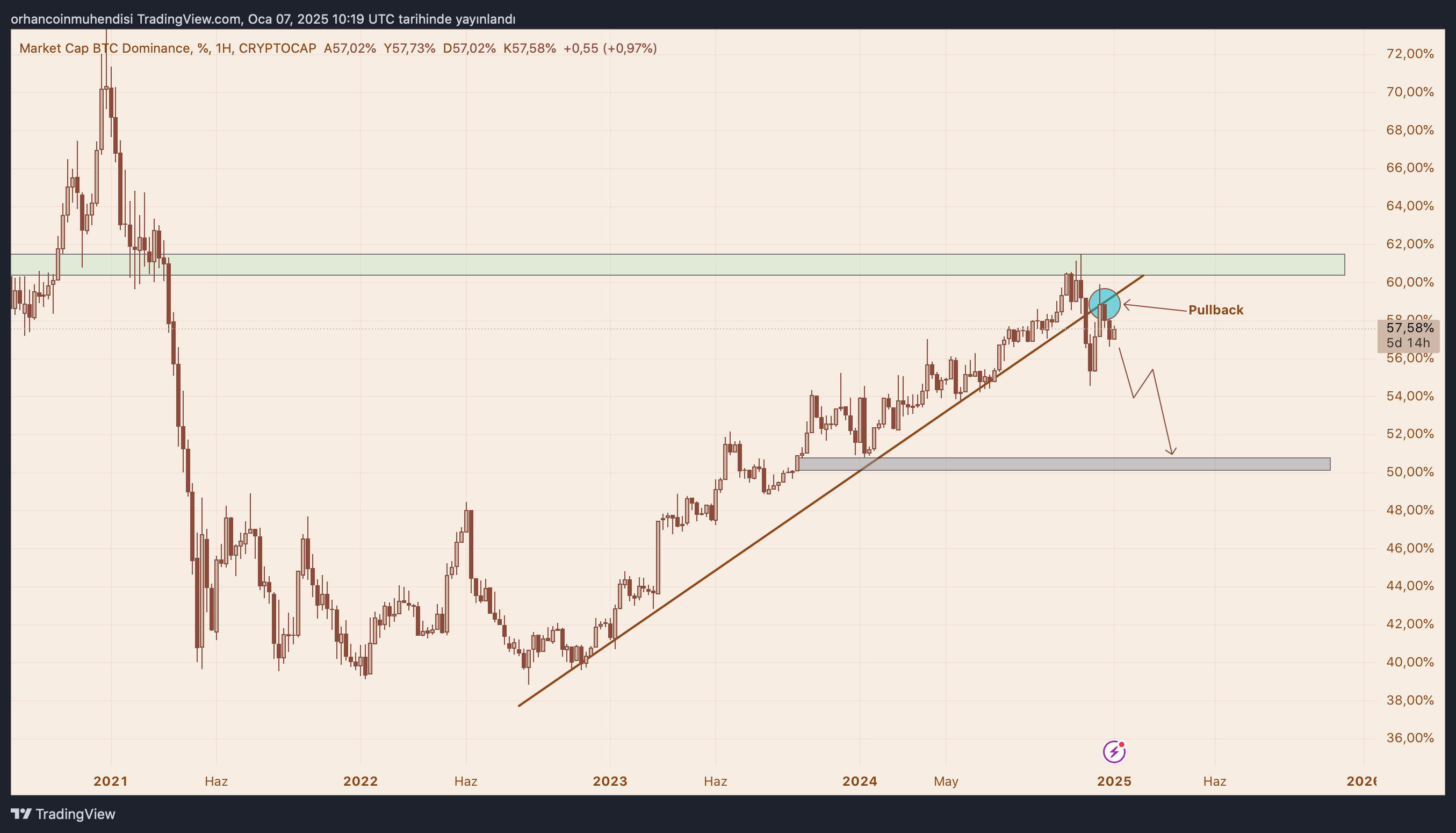Click the arrowhead of the projected downward path
The width and height of the screenshot is (1456, 833).
click(x=1171, y=452)
